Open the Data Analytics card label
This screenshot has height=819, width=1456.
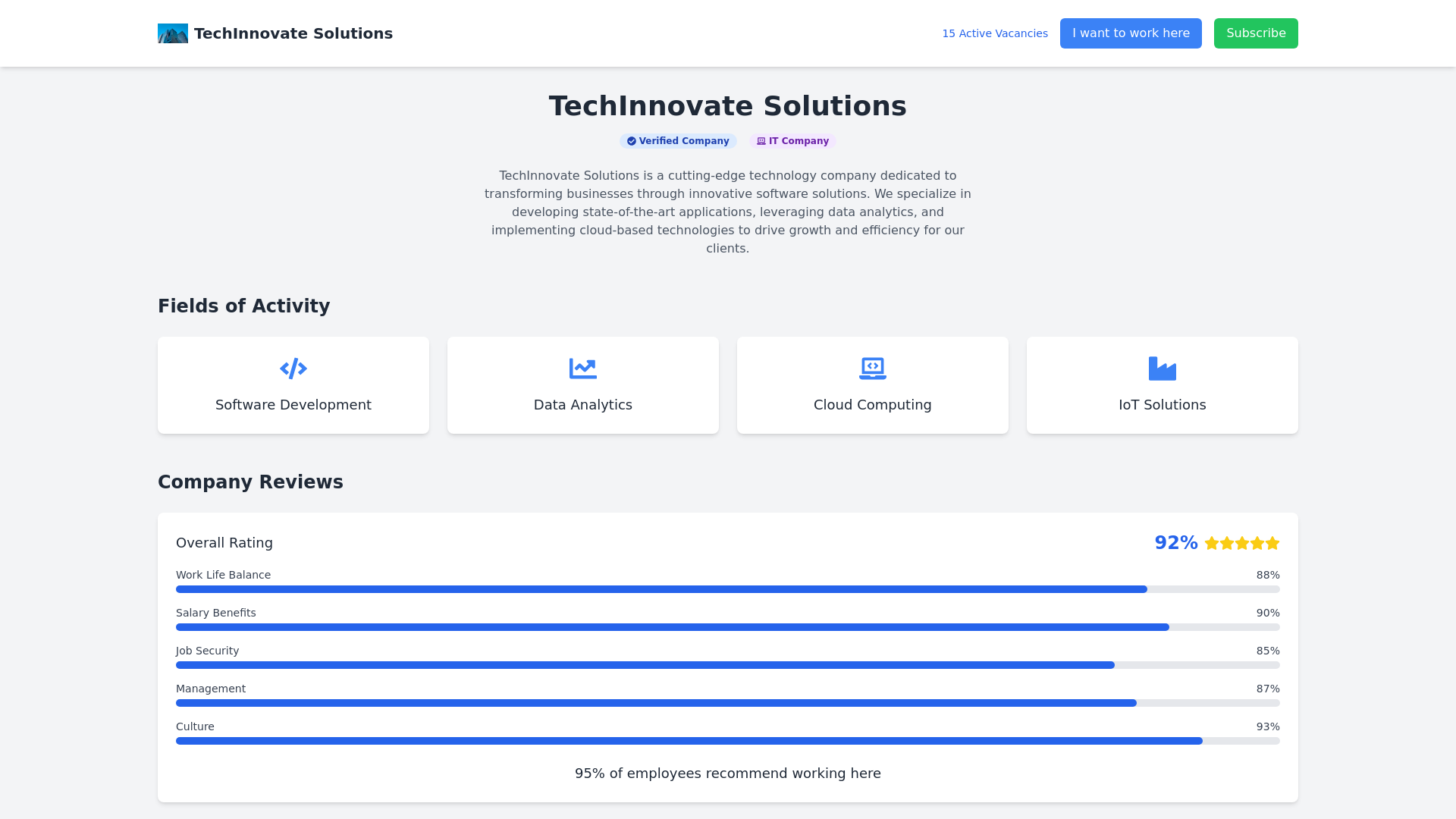point(583,405)
